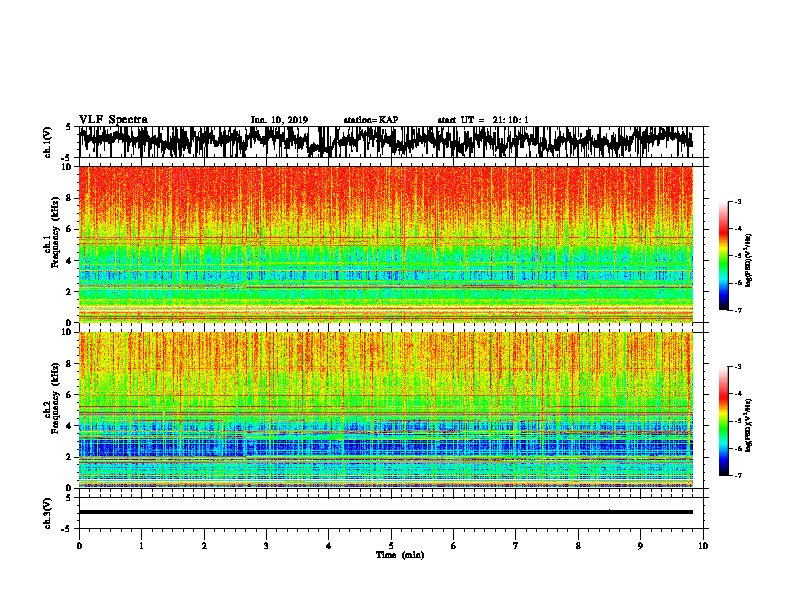
Task: Click the 'start UT = 21:10:1' text
Action: tap(483, 120)
